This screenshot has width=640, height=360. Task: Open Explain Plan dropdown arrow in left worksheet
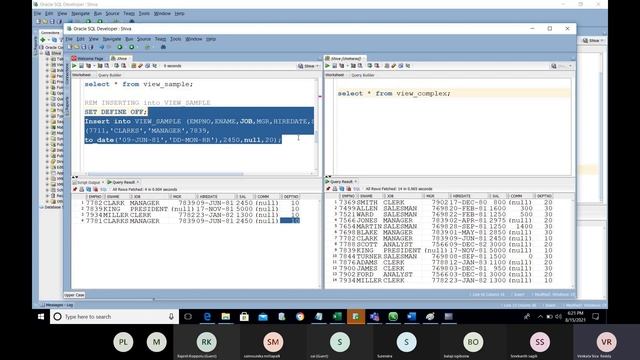pos(94,66)
